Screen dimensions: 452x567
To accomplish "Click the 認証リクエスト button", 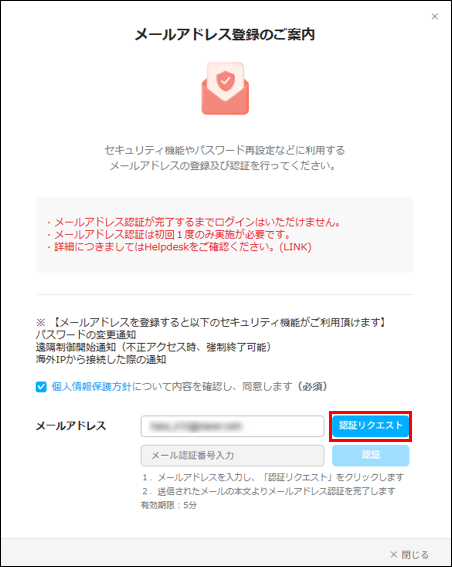I will click(x=371, y=426).
